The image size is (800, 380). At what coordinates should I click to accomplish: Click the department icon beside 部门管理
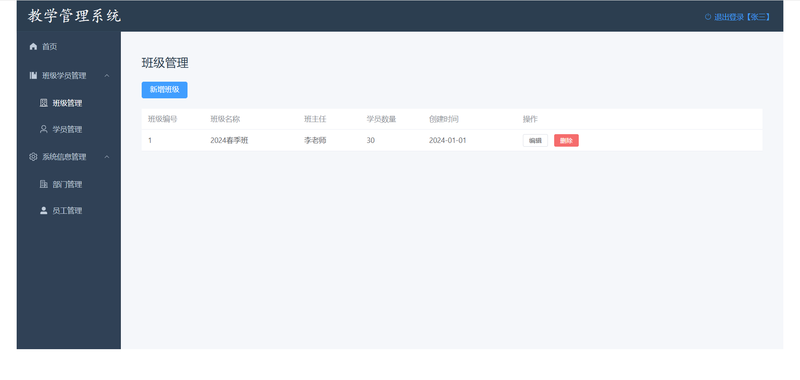[43, 184]
